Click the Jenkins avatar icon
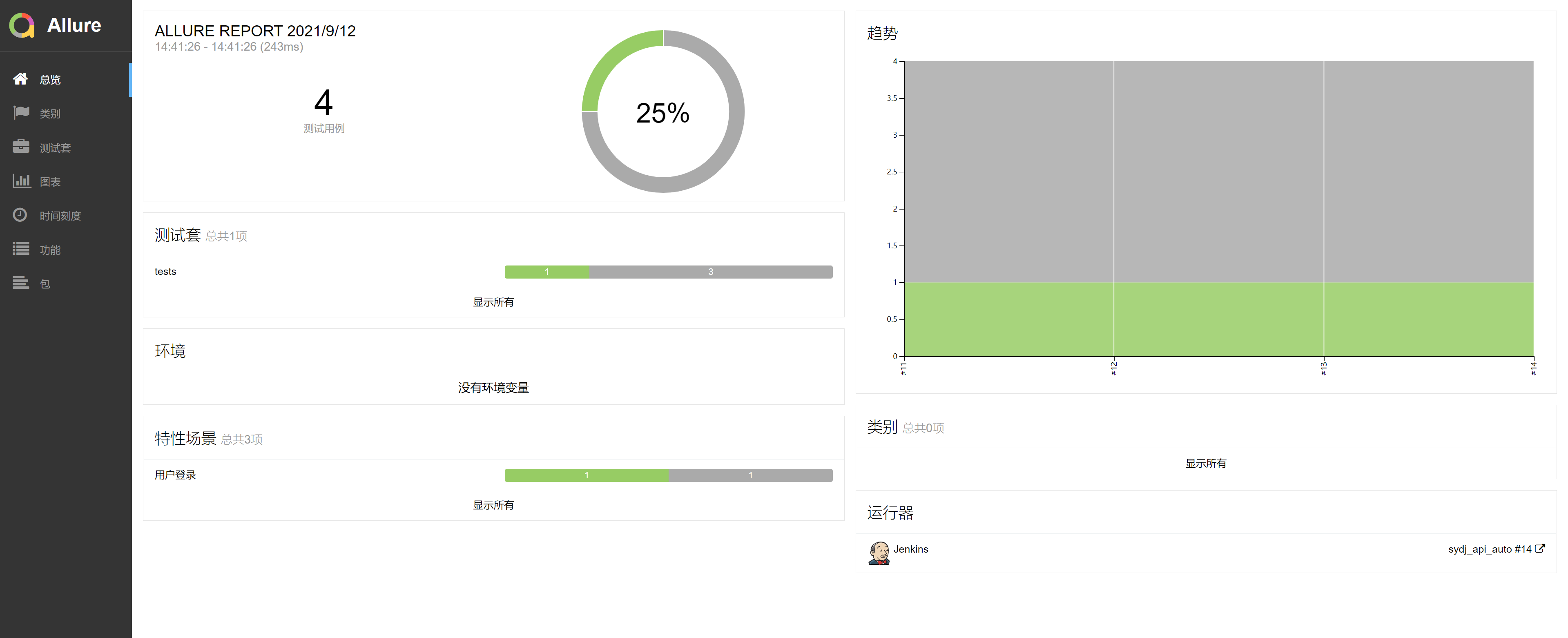This screenshot has height=638, width=1568. (878, 553)
